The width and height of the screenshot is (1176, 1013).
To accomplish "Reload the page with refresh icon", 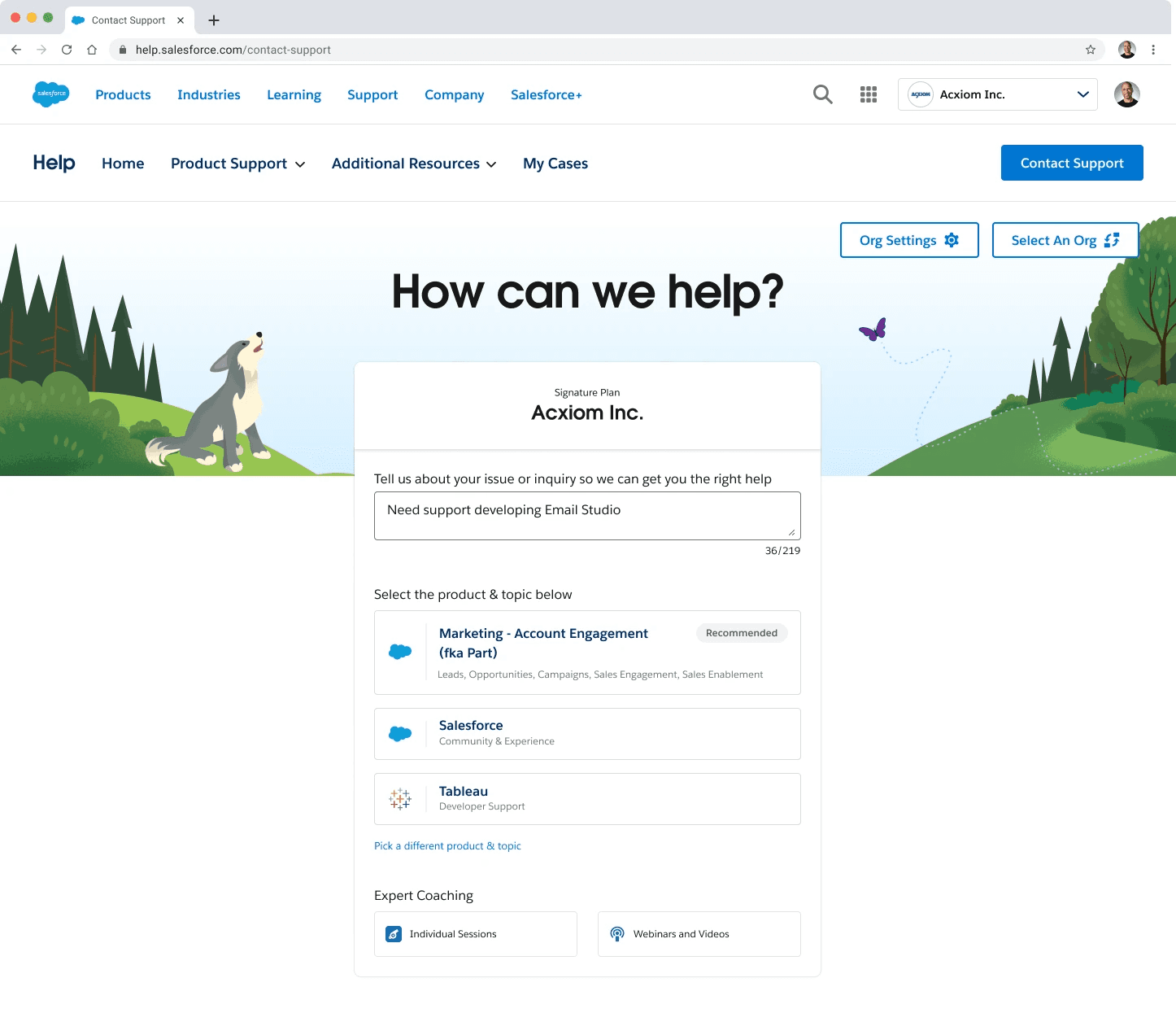I will point(67,50).
